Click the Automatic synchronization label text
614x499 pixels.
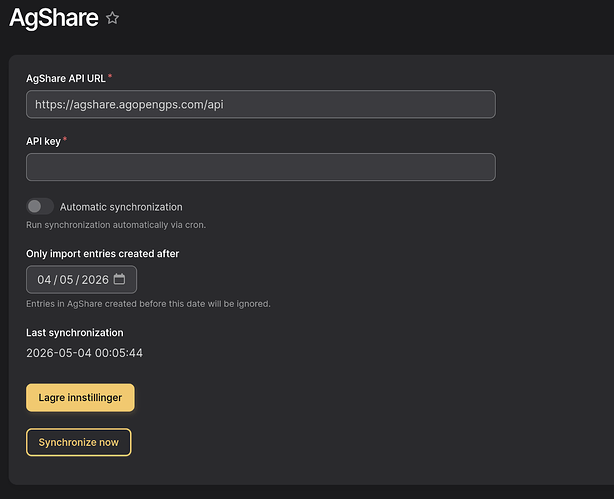pos(121,207)
